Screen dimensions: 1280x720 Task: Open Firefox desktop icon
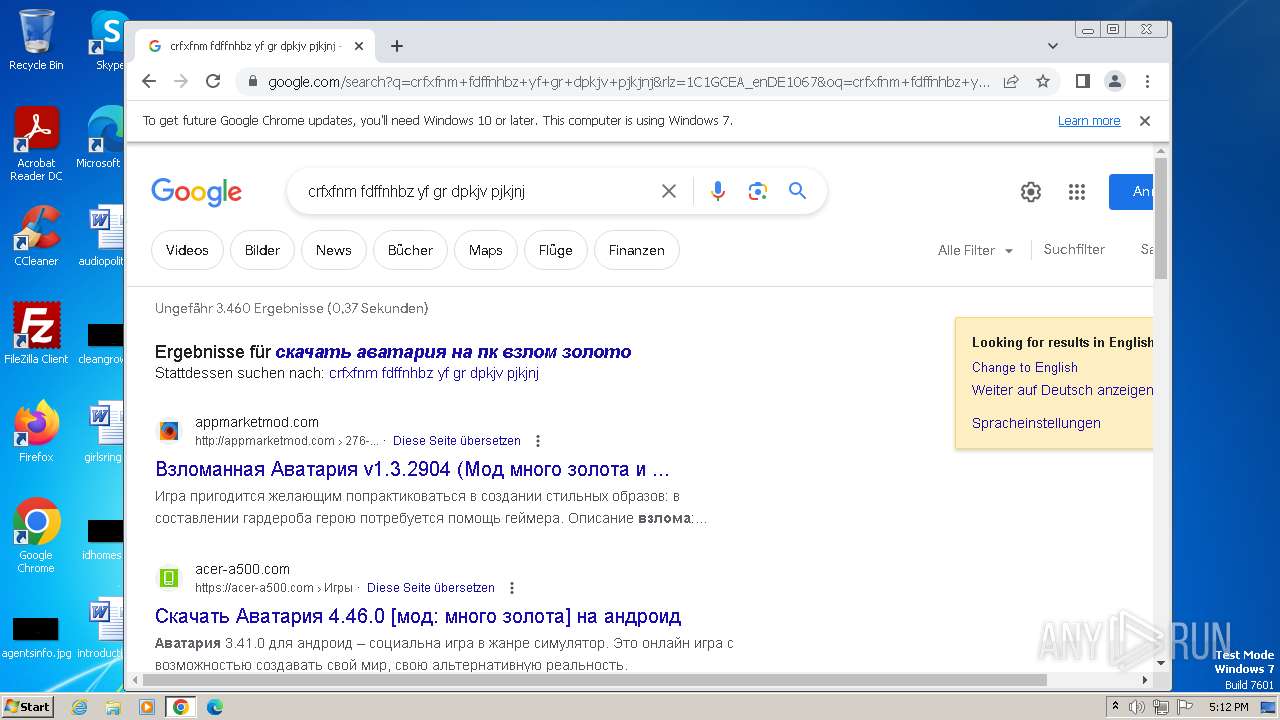36,432
